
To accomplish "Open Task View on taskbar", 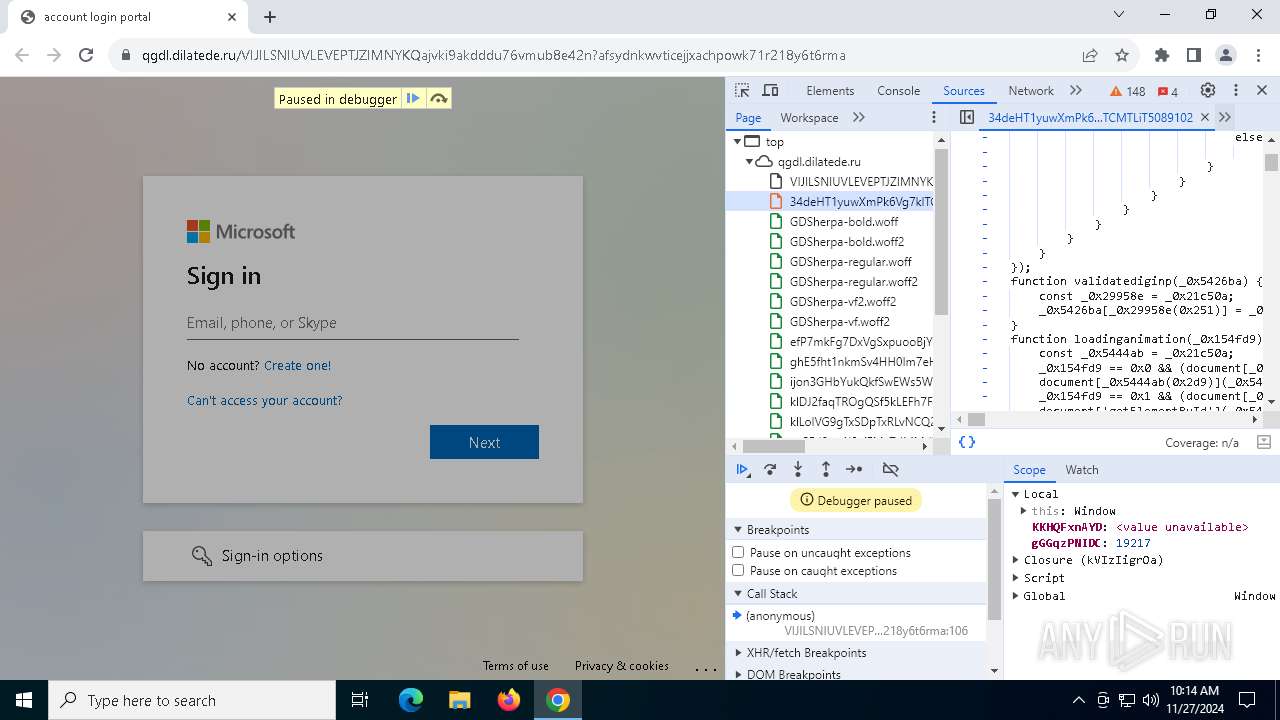I will pos(360,700).
